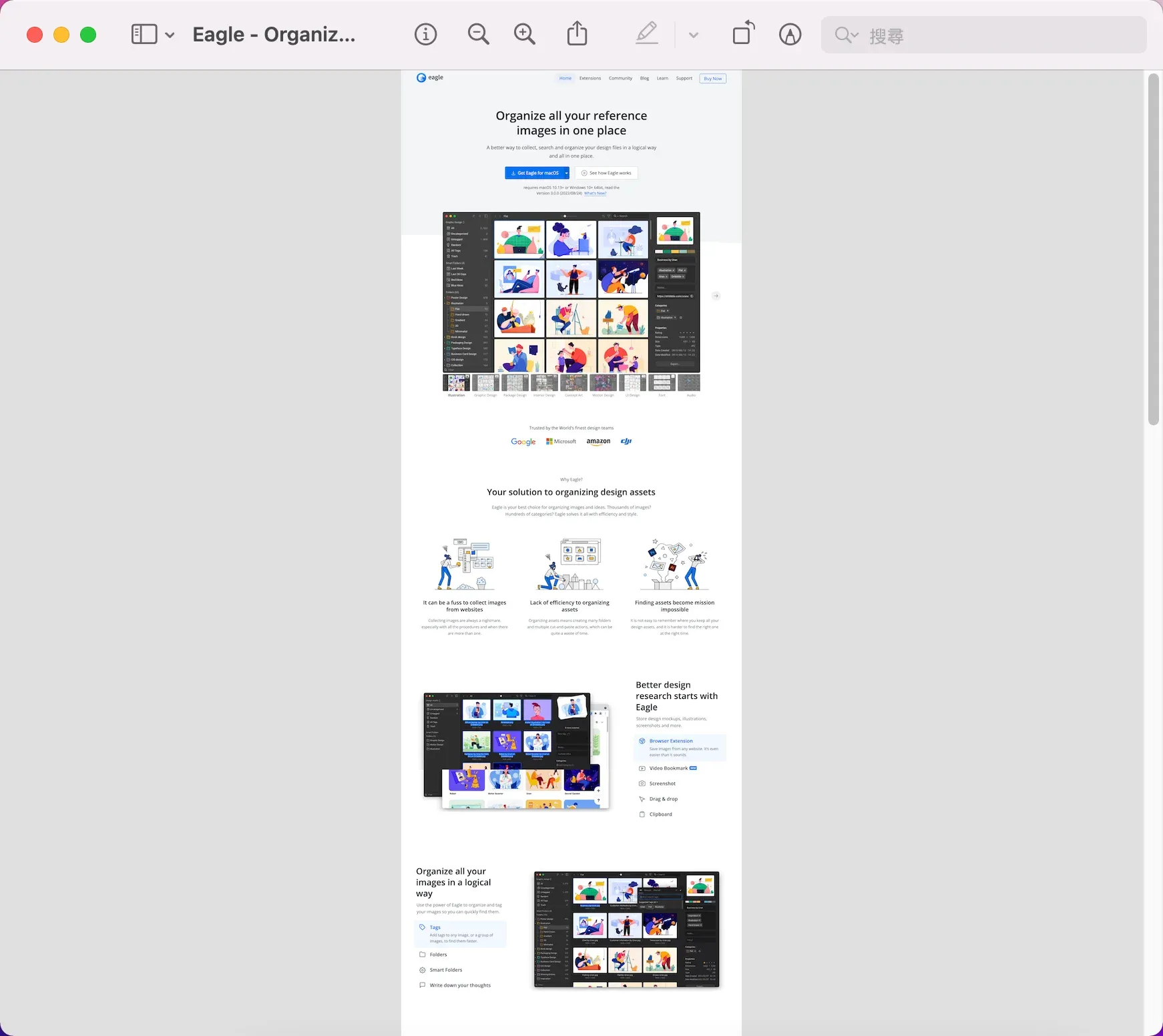Click See how Eagle works button
Screen dimensions: 1163x1036
[606, 173]
